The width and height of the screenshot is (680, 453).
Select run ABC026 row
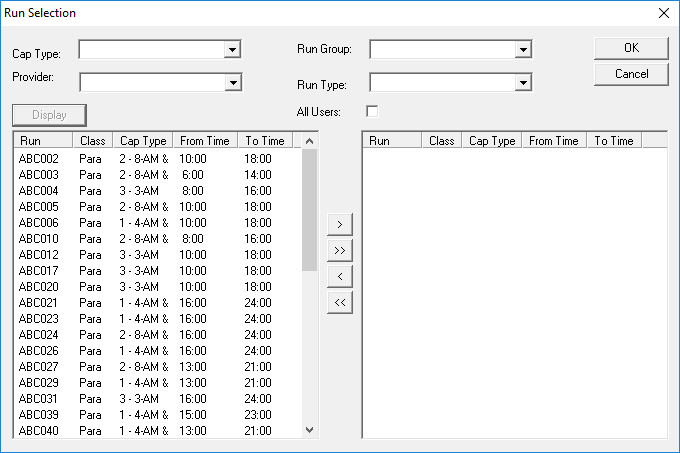click(158, 351)
